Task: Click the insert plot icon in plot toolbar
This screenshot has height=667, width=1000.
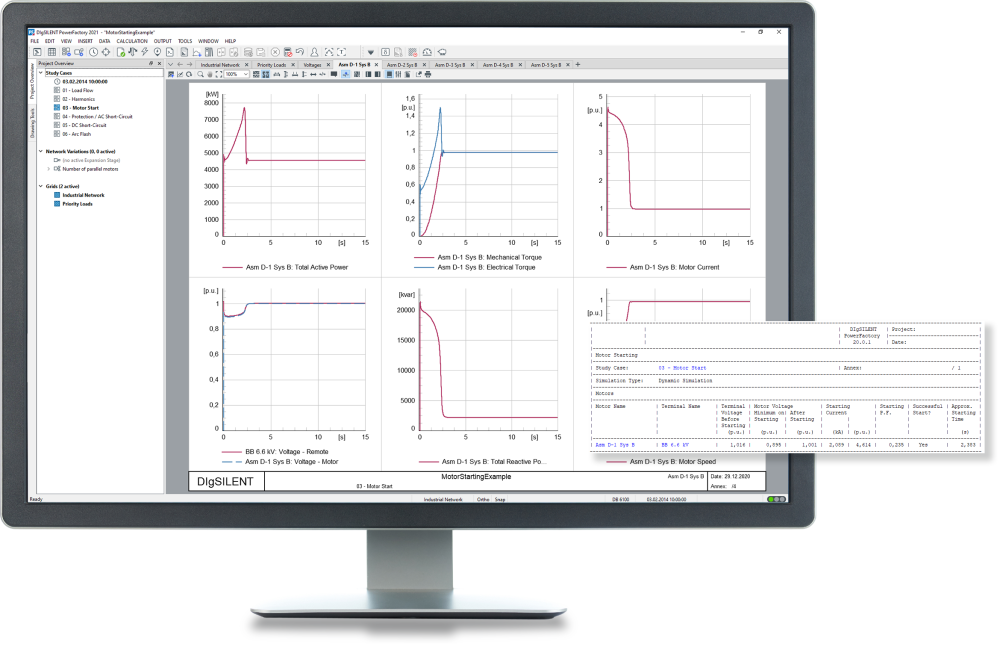Action: pos(171,75)
